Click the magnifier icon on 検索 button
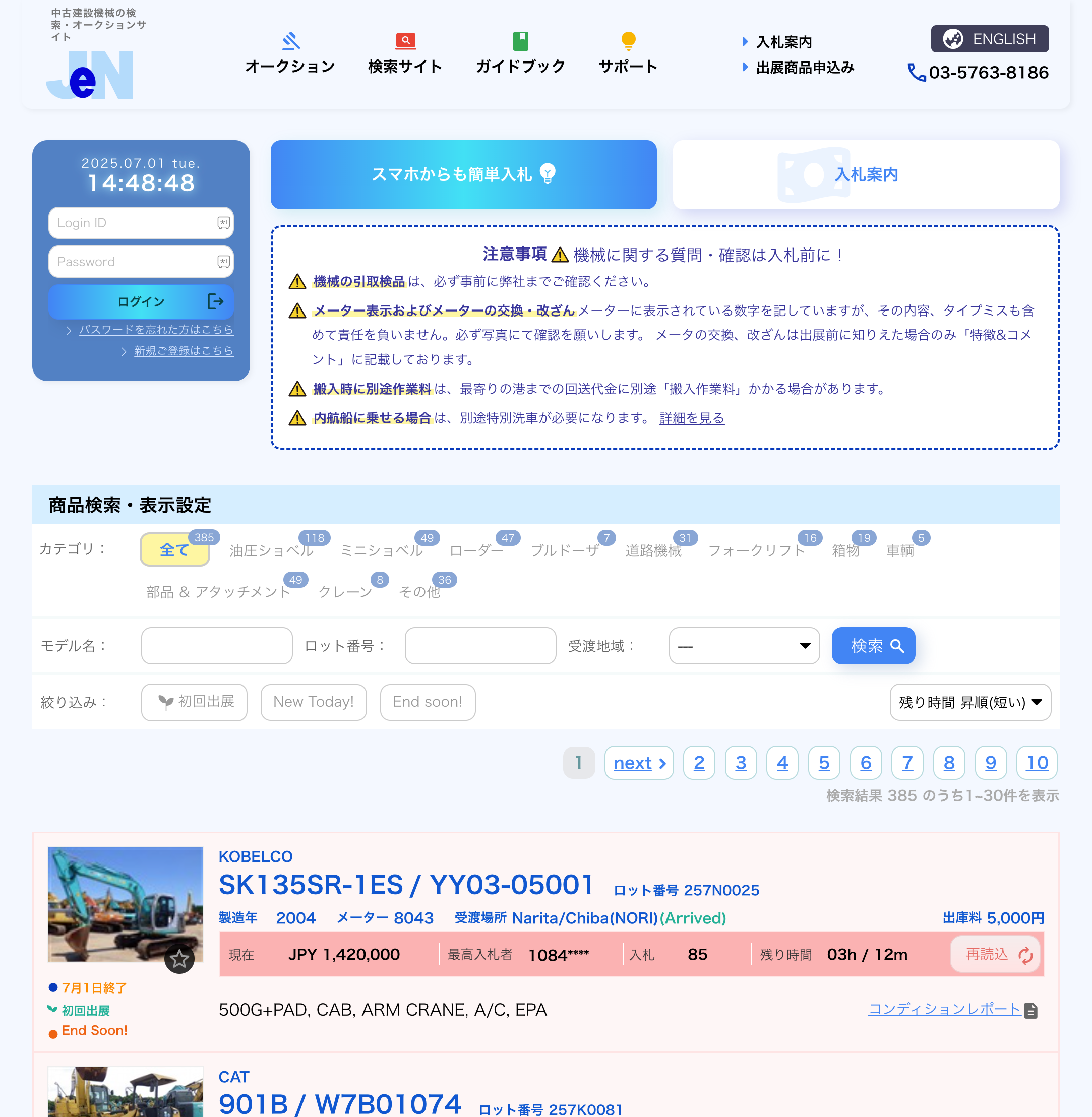Screen dimensions: 1092x1117 click(x=897, y=646)
